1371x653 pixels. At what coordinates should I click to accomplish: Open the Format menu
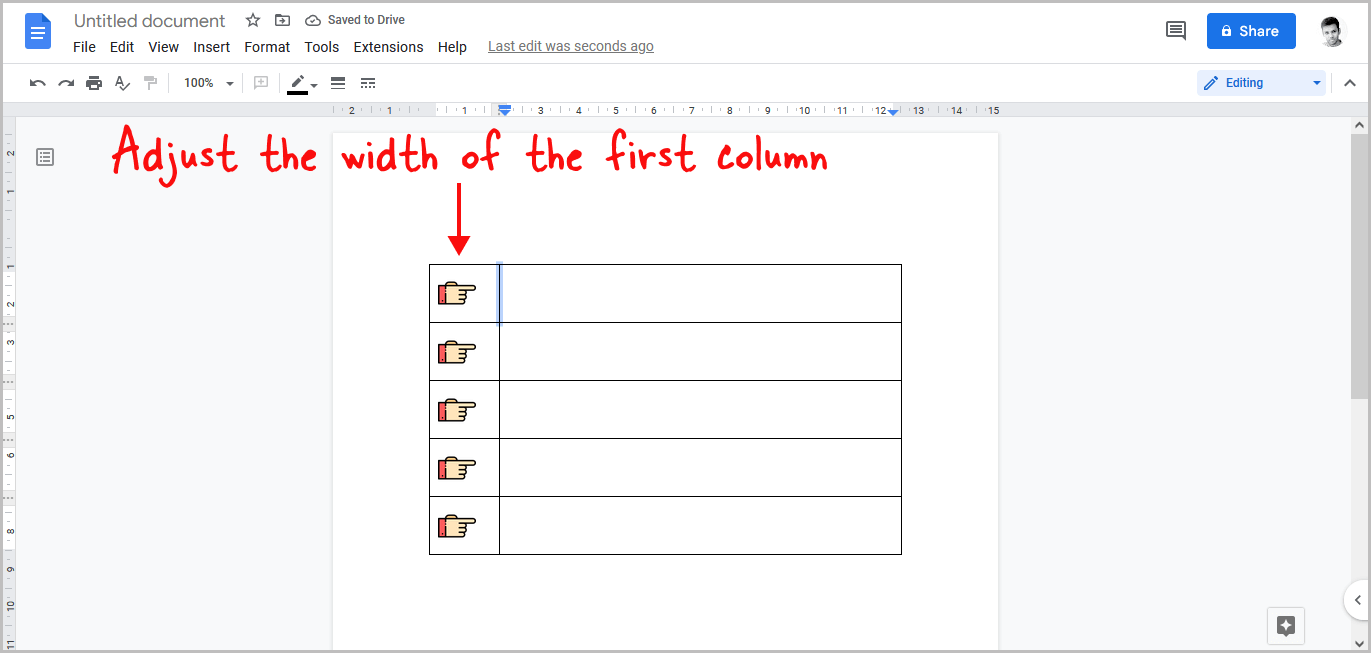coord(267,46)
